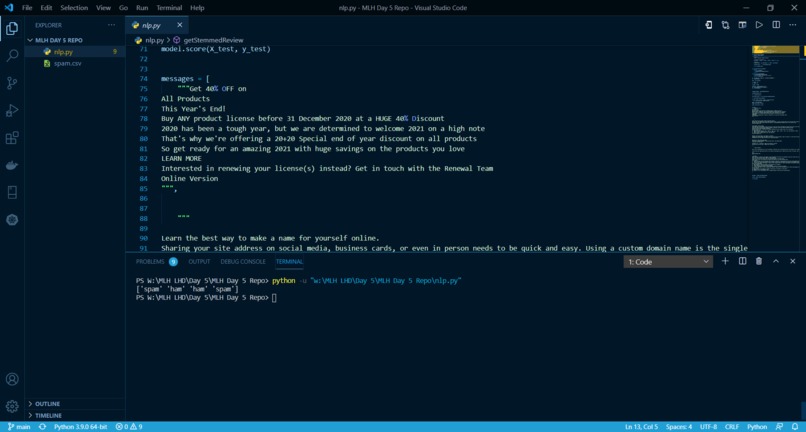Click errors and warnings count in status bar

[129, 427]
